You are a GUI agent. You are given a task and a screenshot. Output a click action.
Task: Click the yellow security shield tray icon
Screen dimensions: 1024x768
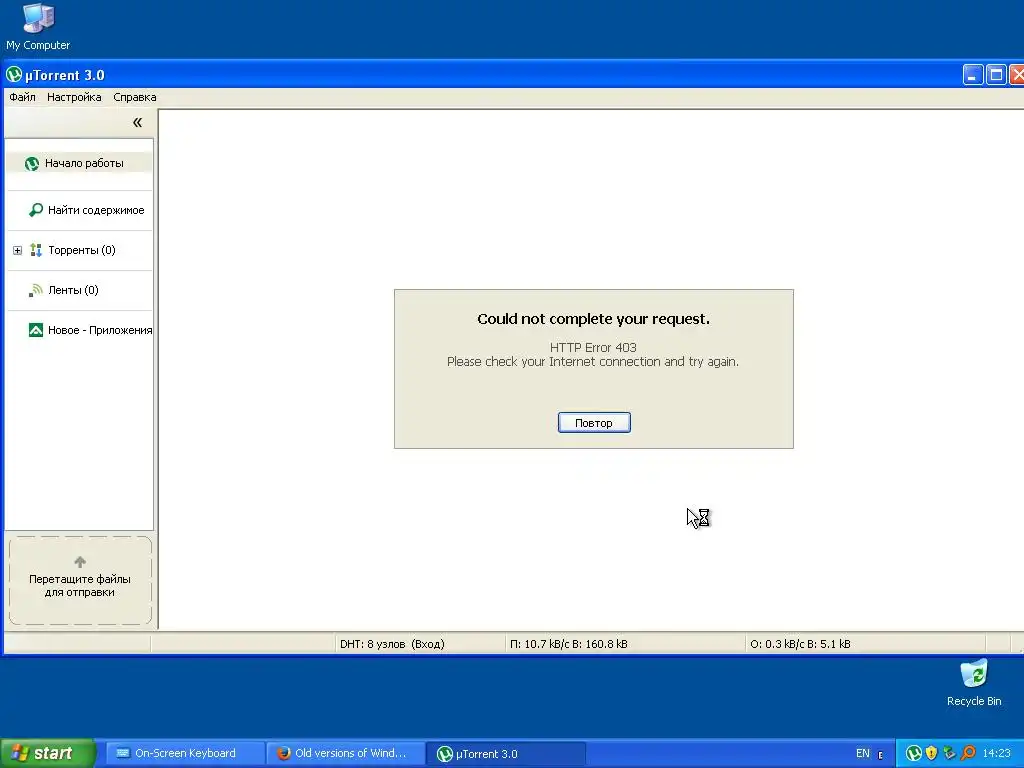click(931, 754)
